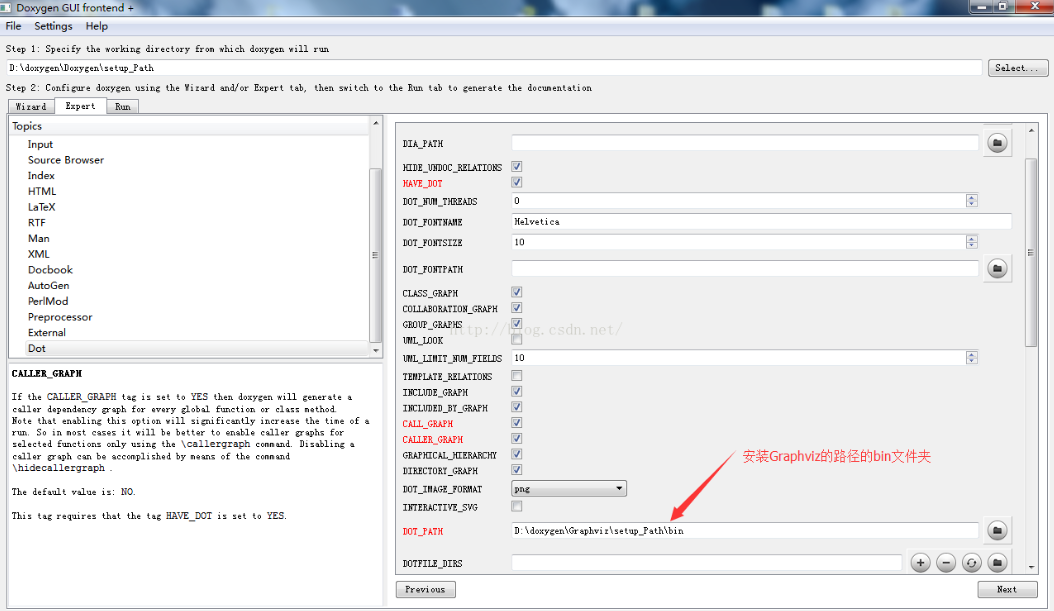Enable UML_LOOK checkbox
This screenshot has height=611, width=1054.
click(x=516, y=339)
